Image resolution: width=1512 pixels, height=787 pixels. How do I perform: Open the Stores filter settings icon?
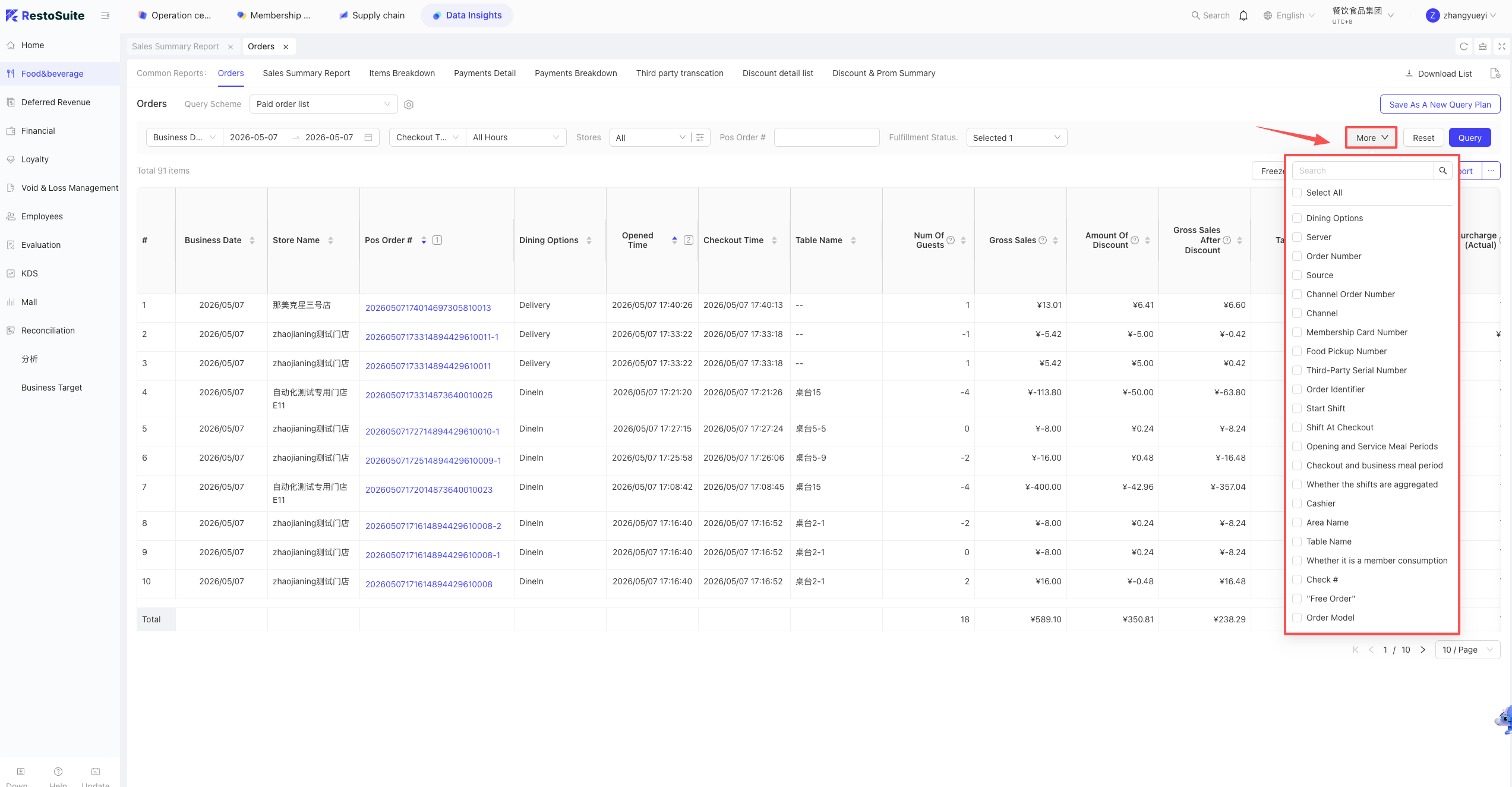(700, 137)
